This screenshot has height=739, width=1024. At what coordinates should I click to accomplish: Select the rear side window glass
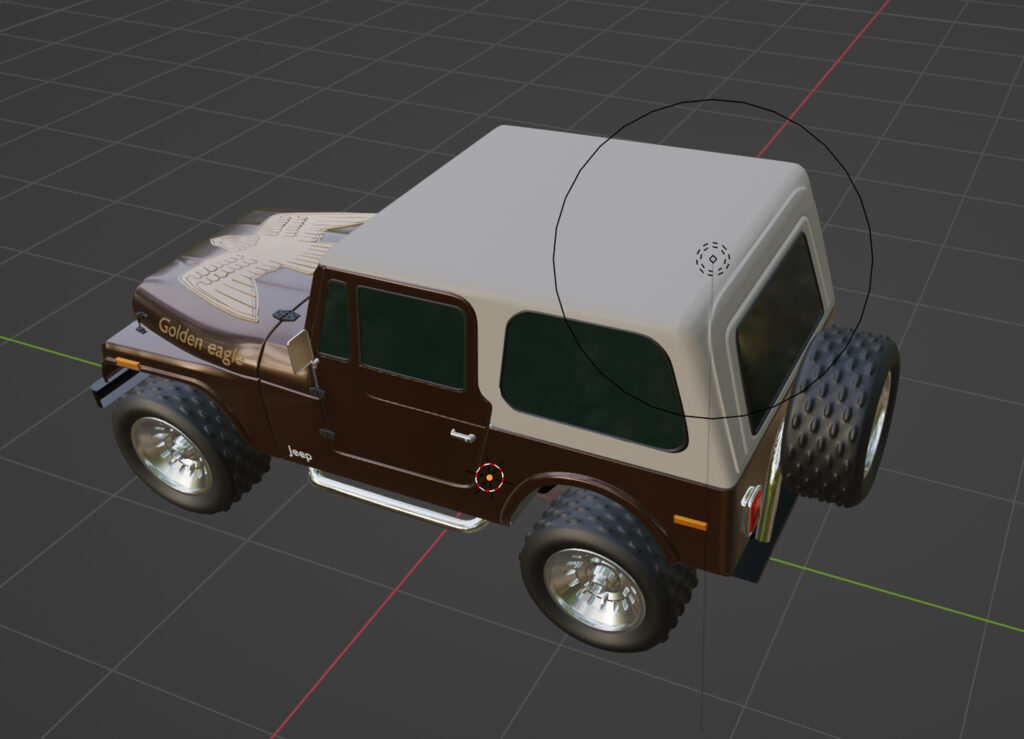click(x=592, y=381)
